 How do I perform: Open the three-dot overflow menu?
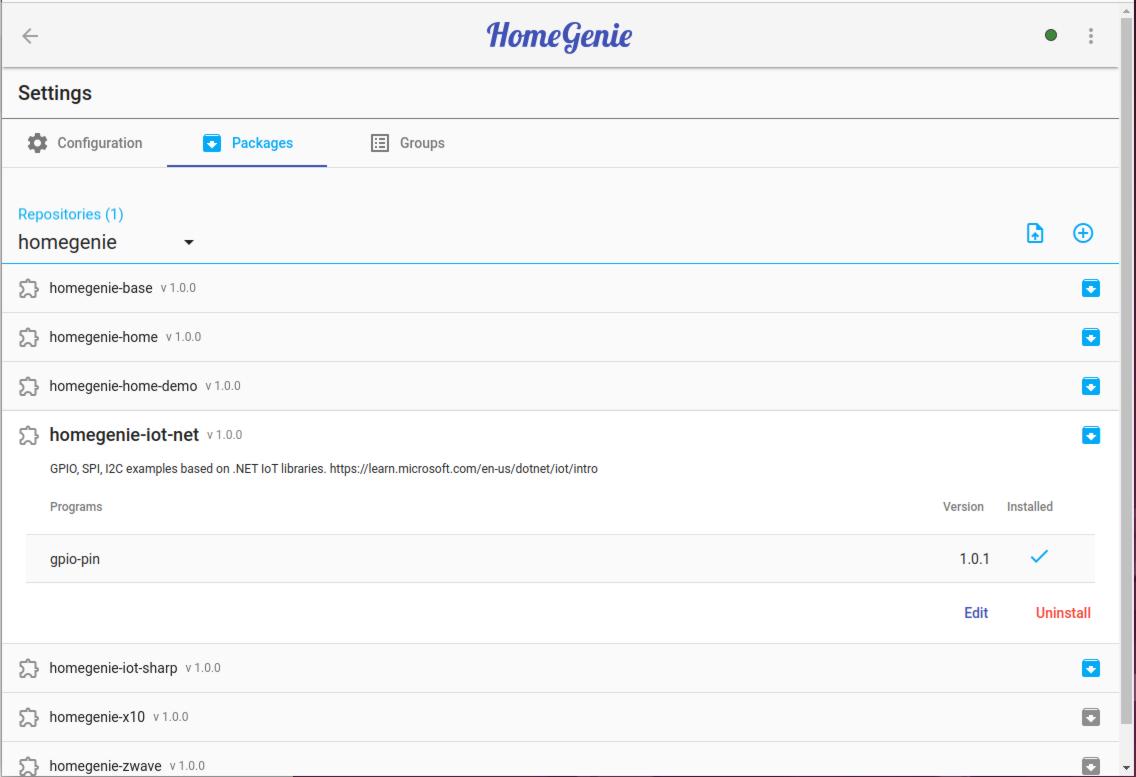(x=1090, y=36)
